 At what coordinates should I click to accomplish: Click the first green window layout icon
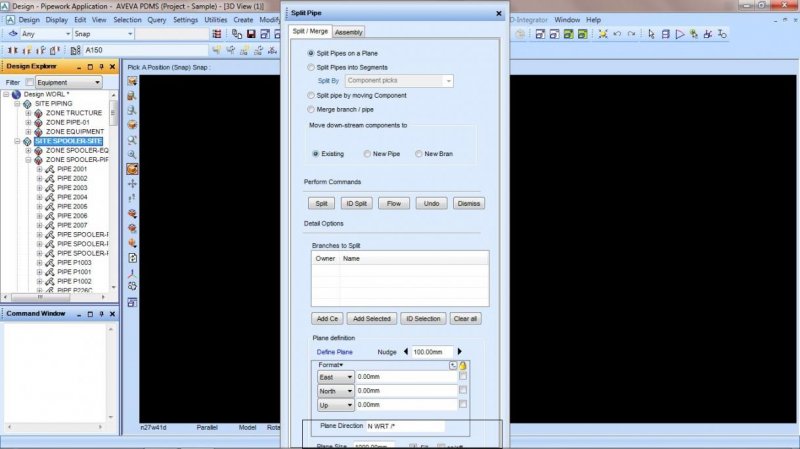568,34
